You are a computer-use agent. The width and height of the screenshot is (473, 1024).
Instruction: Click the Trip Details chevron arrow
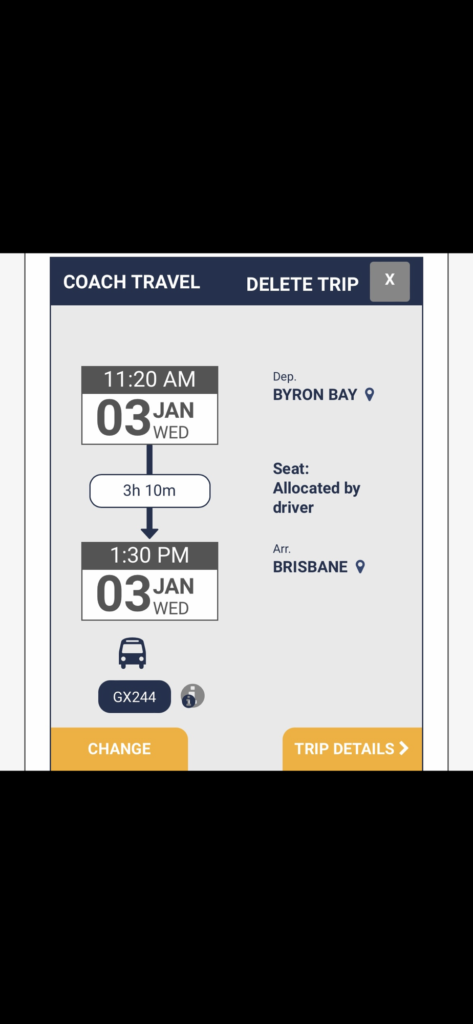tap(404, 748)
